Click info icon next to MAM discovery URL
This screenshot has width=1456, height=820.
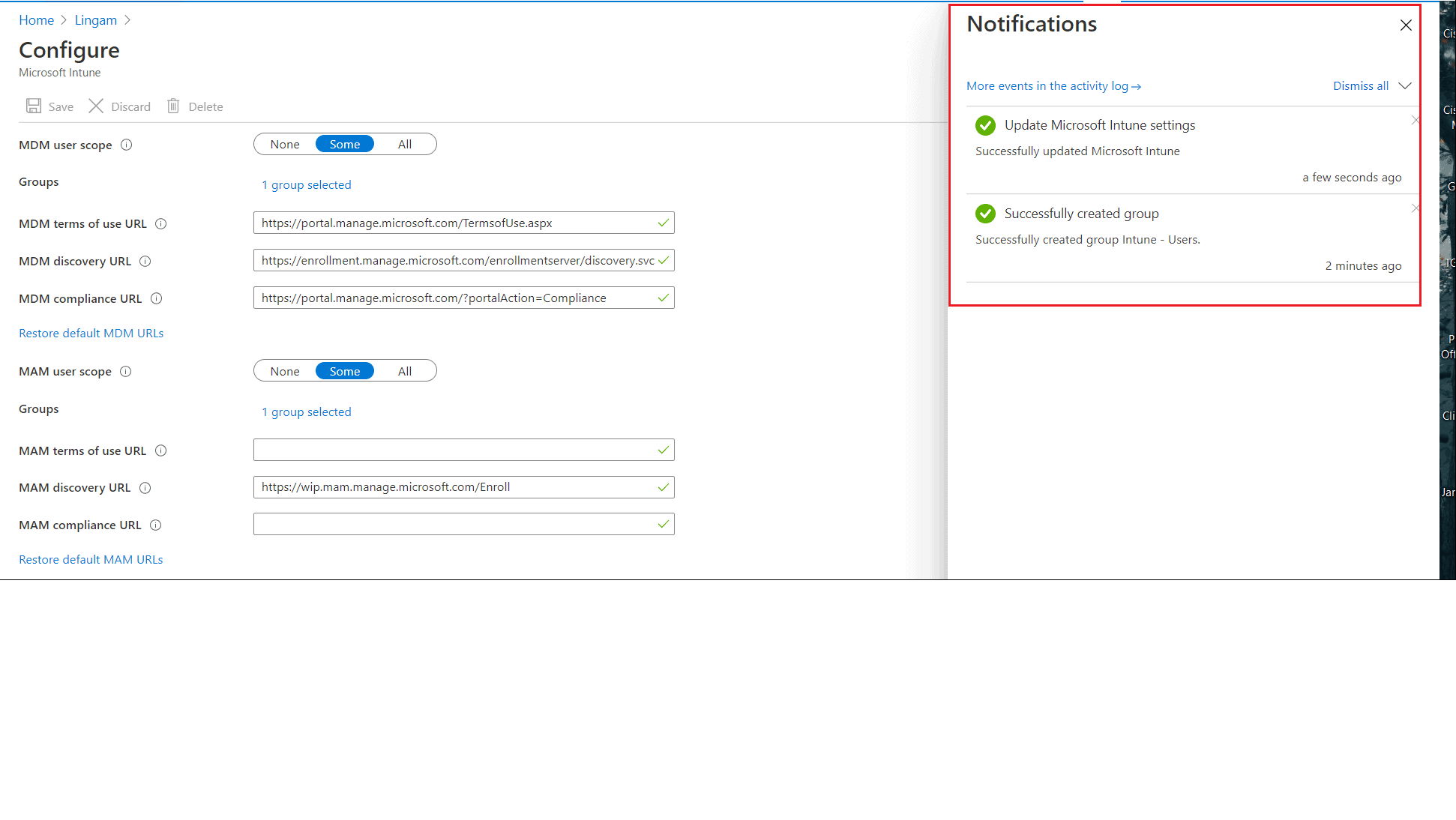(145, 488)
